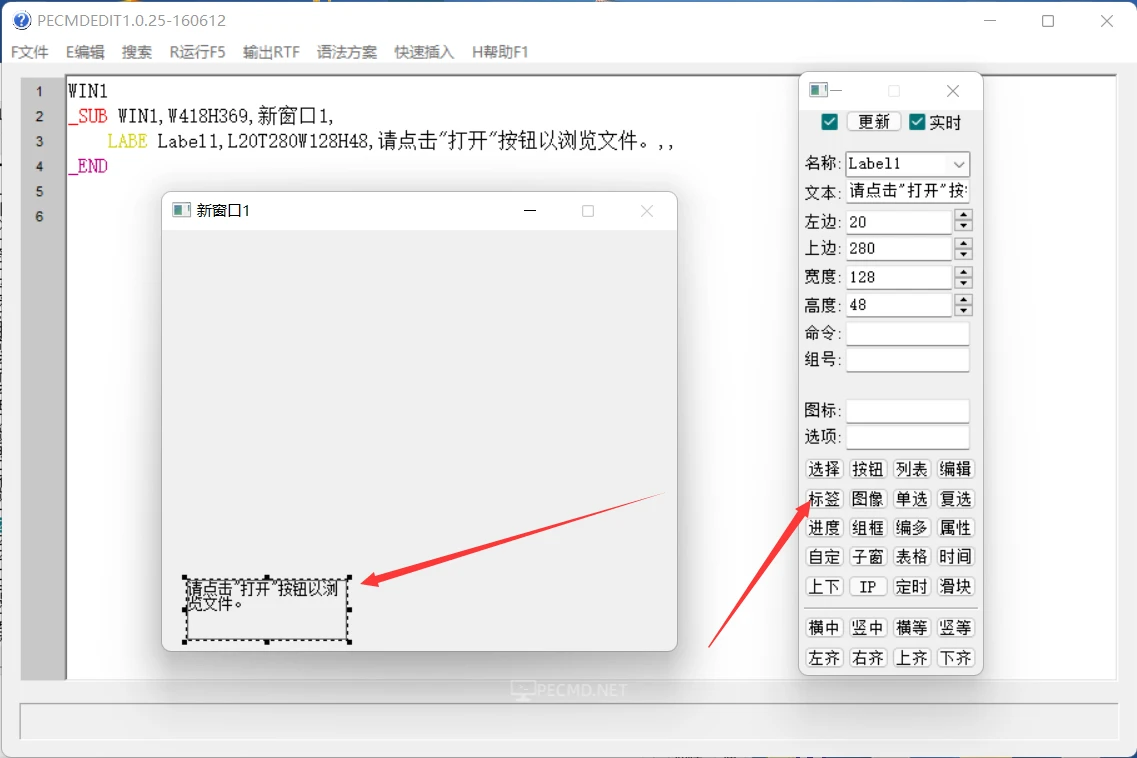This screenshot has height=758, width=1137.
Task: Increase the 高度 value with up arrow
Action: (963, 299)
